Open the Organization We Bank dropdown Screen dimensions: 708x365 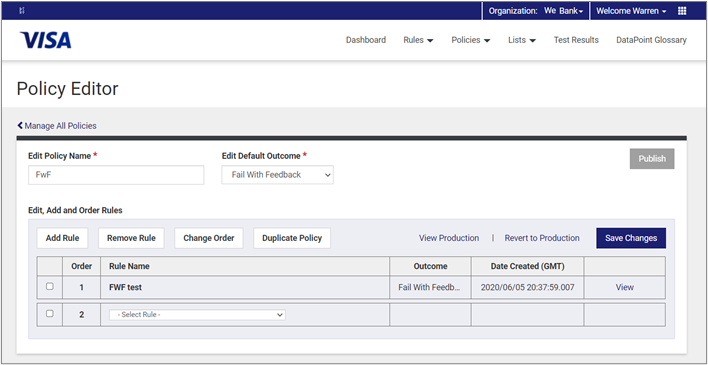point(536,11)
